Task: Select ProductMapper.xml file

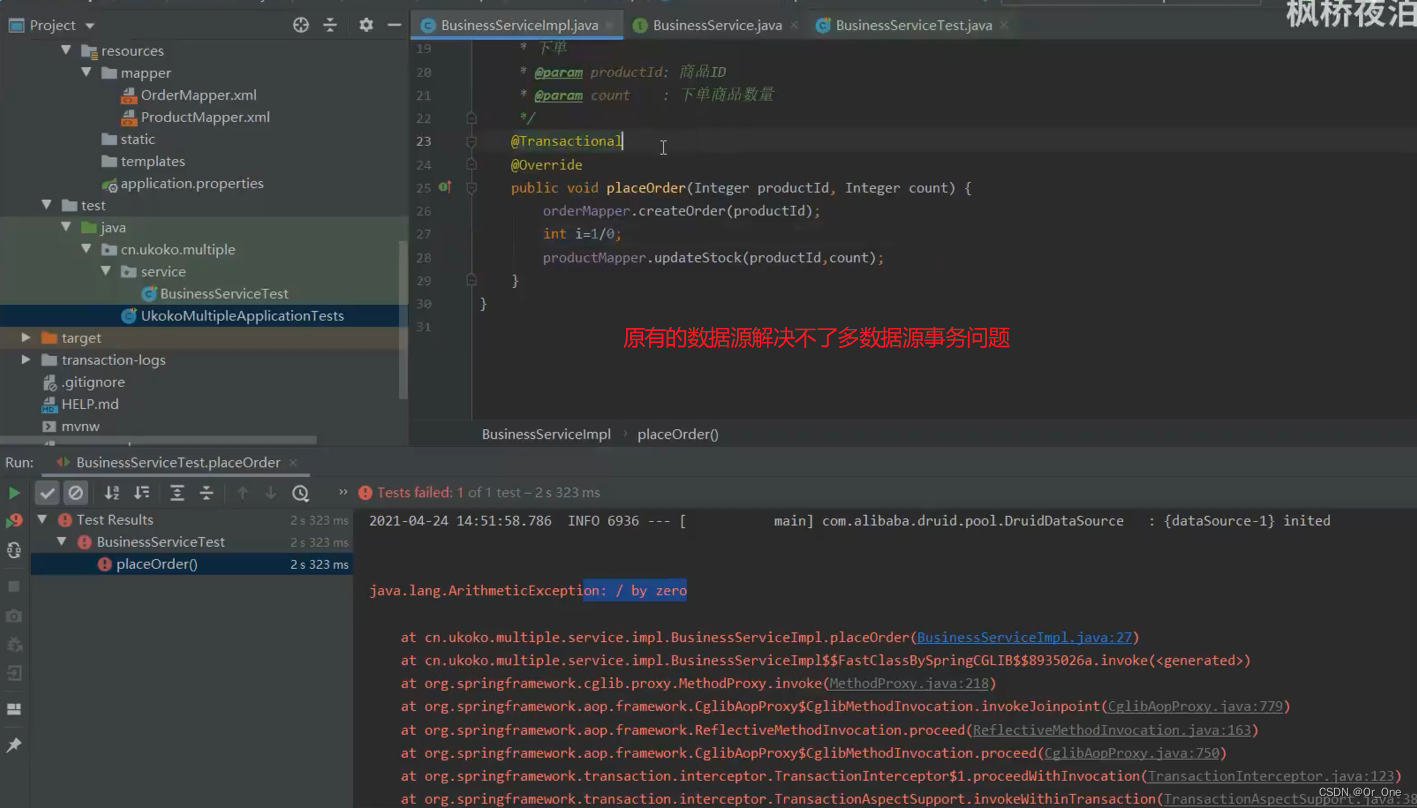Action: point(205,117)
